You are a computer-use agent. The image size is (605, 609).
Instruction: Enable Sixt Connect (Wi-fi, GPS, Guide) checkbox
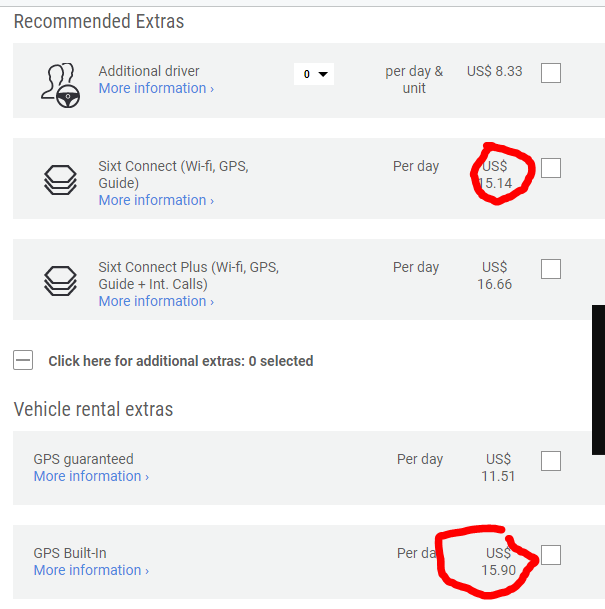click(x=550, y=168)
